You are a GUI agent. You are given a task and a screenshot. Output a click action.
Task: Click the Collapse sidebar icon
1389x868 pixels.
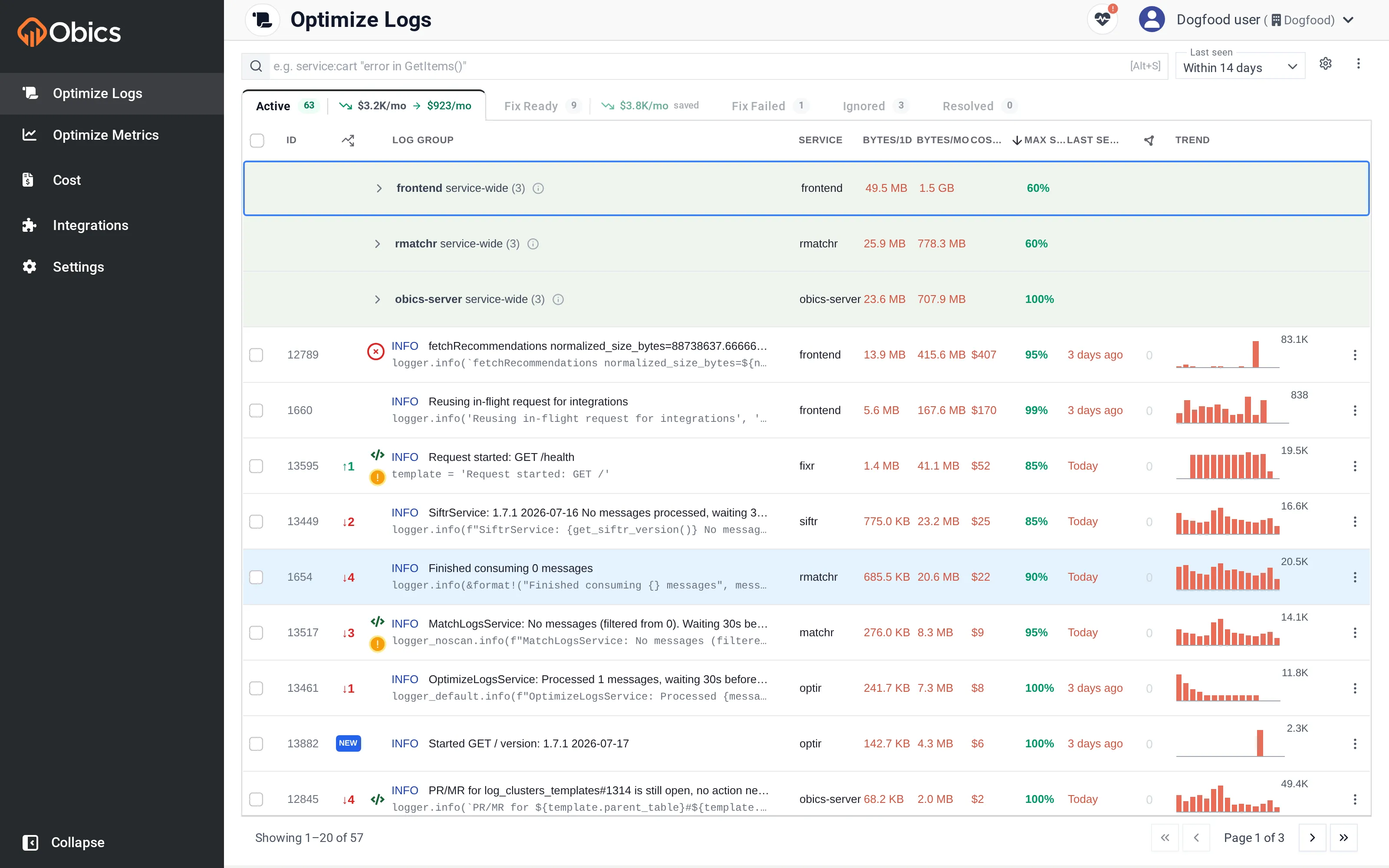(30, 842)
